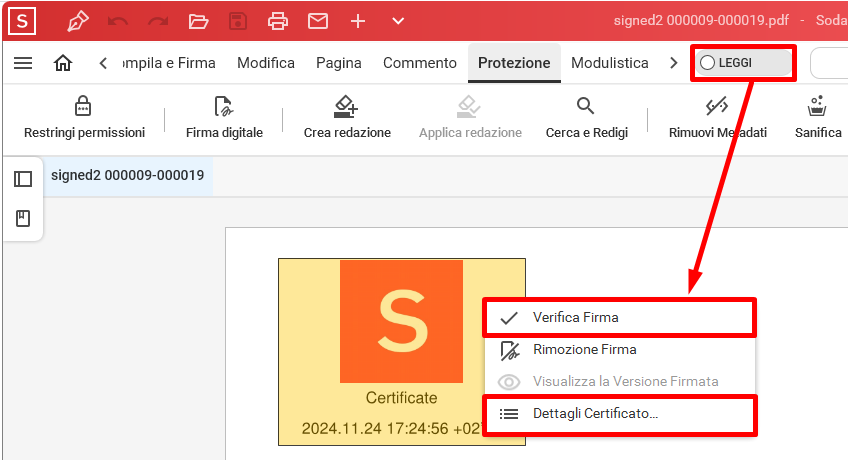Click the Sanifica tool
Image resolution: width=848 pixels, height=460 pixels.
pyautogui.click(x=818, y=117)
